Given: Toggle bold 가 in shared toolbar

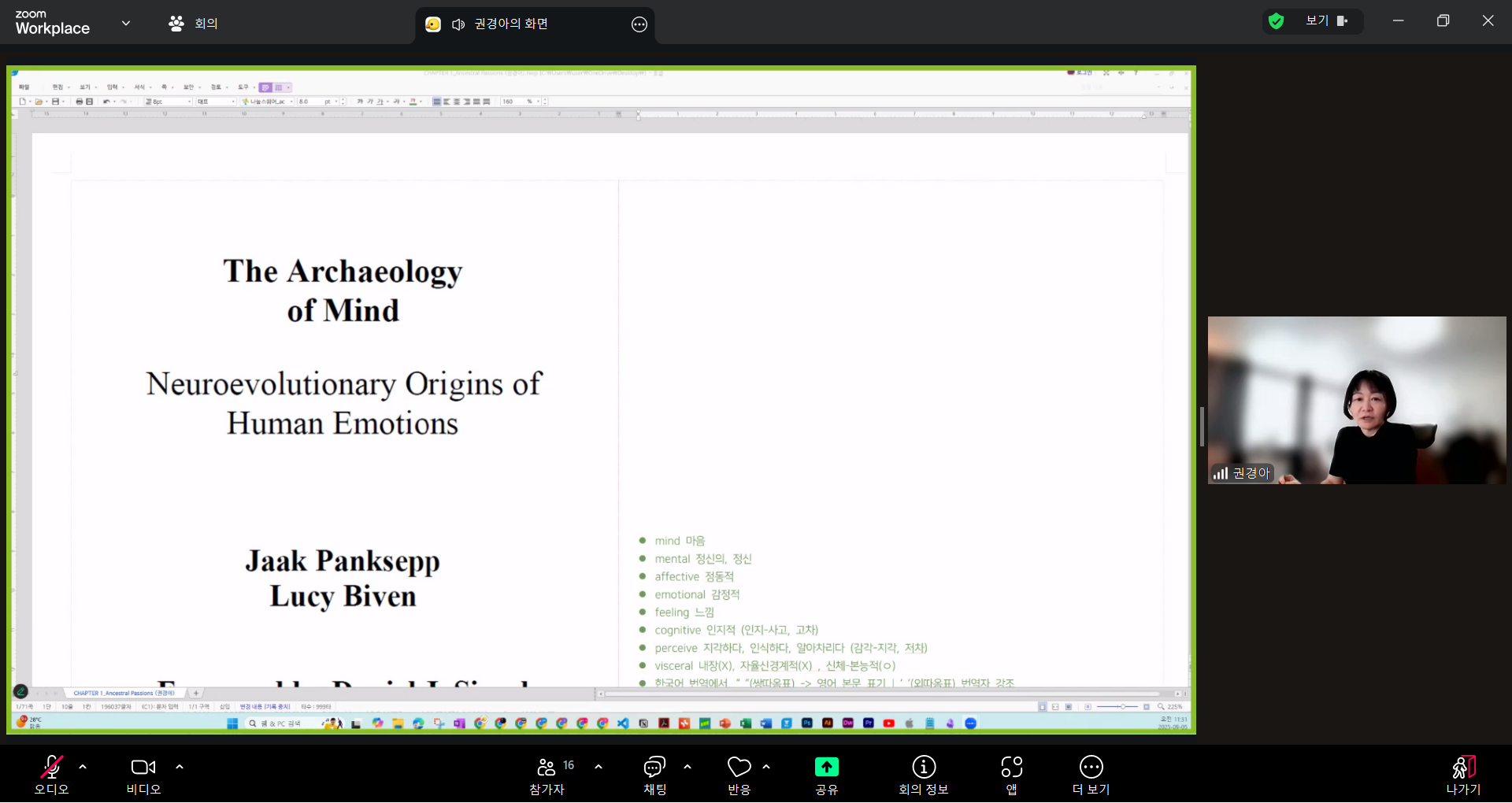Looking at the screenshot, I should [x=360, y=102].
